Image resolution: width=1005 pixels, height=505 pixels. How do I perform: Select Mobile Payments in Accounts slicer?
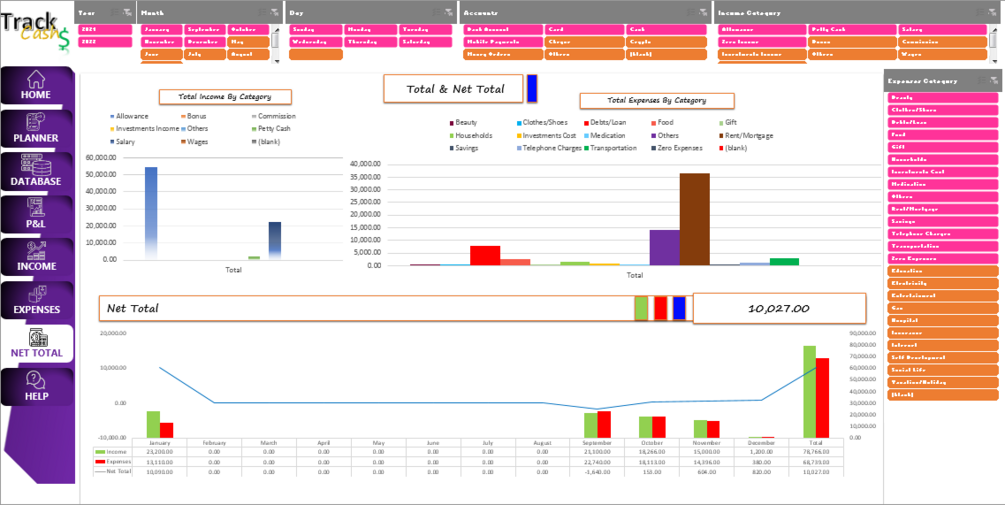pos(503,42)
